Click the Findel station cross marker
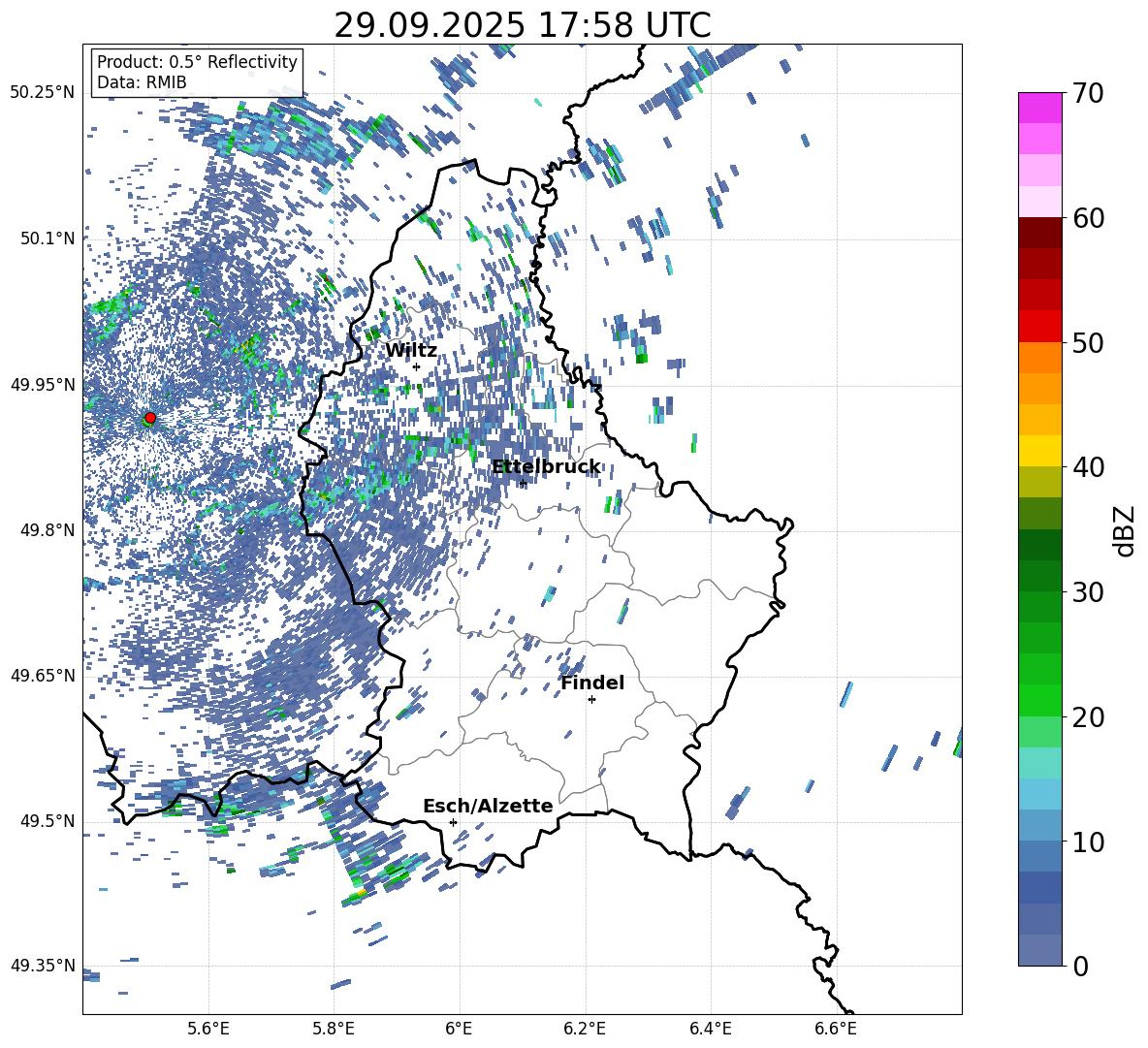The image size is (1148, 1048). point(591,700)
